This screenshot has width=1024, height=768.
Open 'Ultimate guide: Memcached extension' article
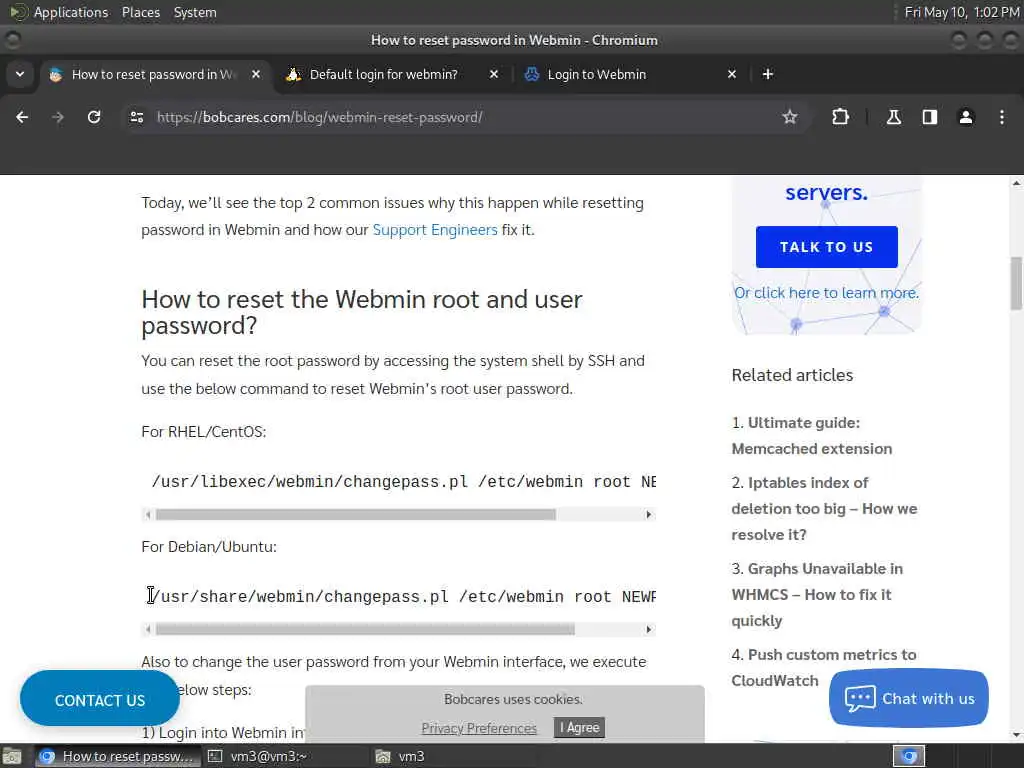[x=812, y=436]
